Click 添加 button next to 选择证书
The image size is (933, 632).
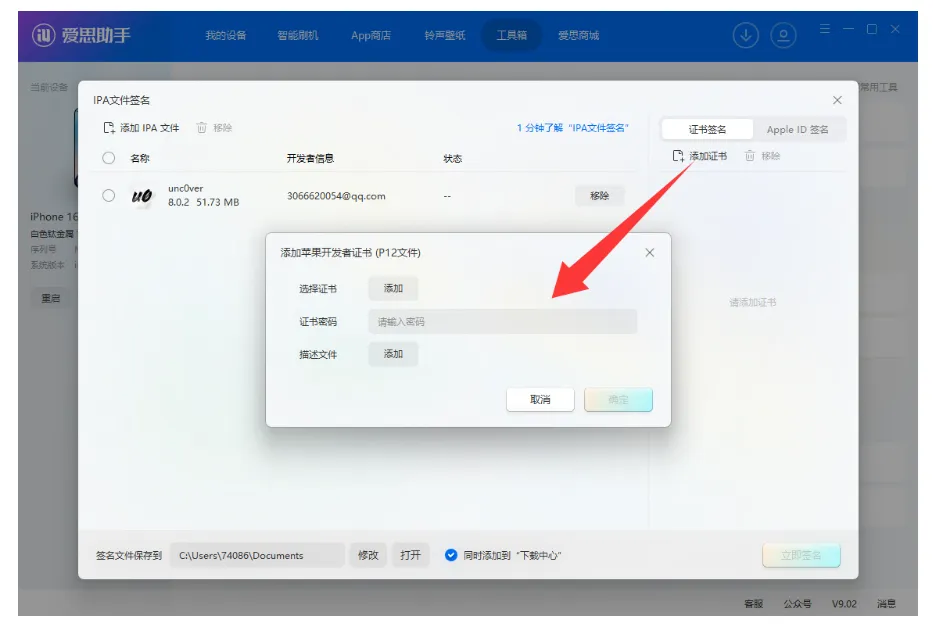click(393, 289)
